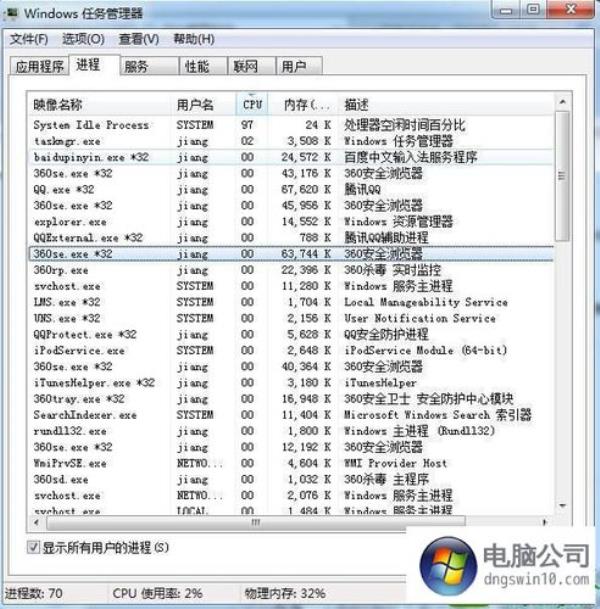Toggle 显示所有用户的进程 checkbox
600x609 pixels.
tap(33, 548)
